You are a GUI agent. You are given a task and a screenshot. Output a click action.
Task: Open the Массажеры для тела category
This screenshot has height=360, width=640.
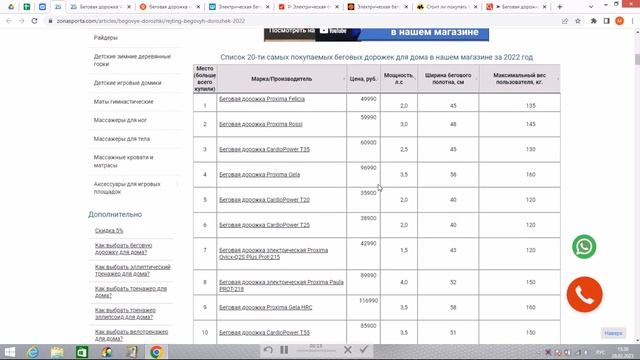pos(122,139)
